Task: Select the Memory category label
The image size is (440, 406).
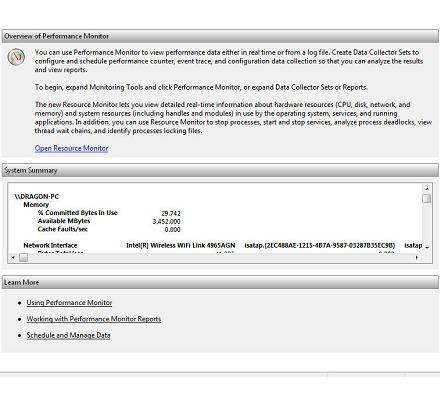Action: point(36,205)
